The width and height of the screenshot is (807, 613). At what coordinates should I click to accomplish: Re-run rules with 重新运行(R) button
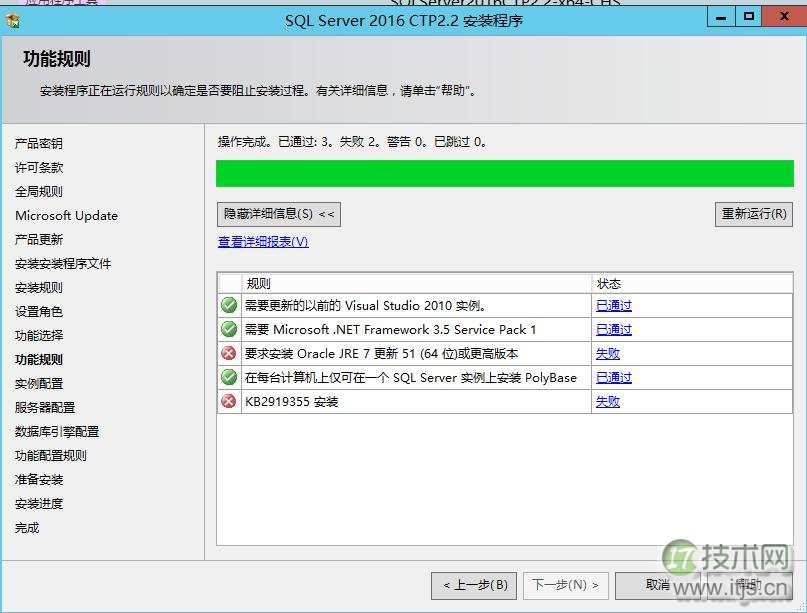click(754, 214)
